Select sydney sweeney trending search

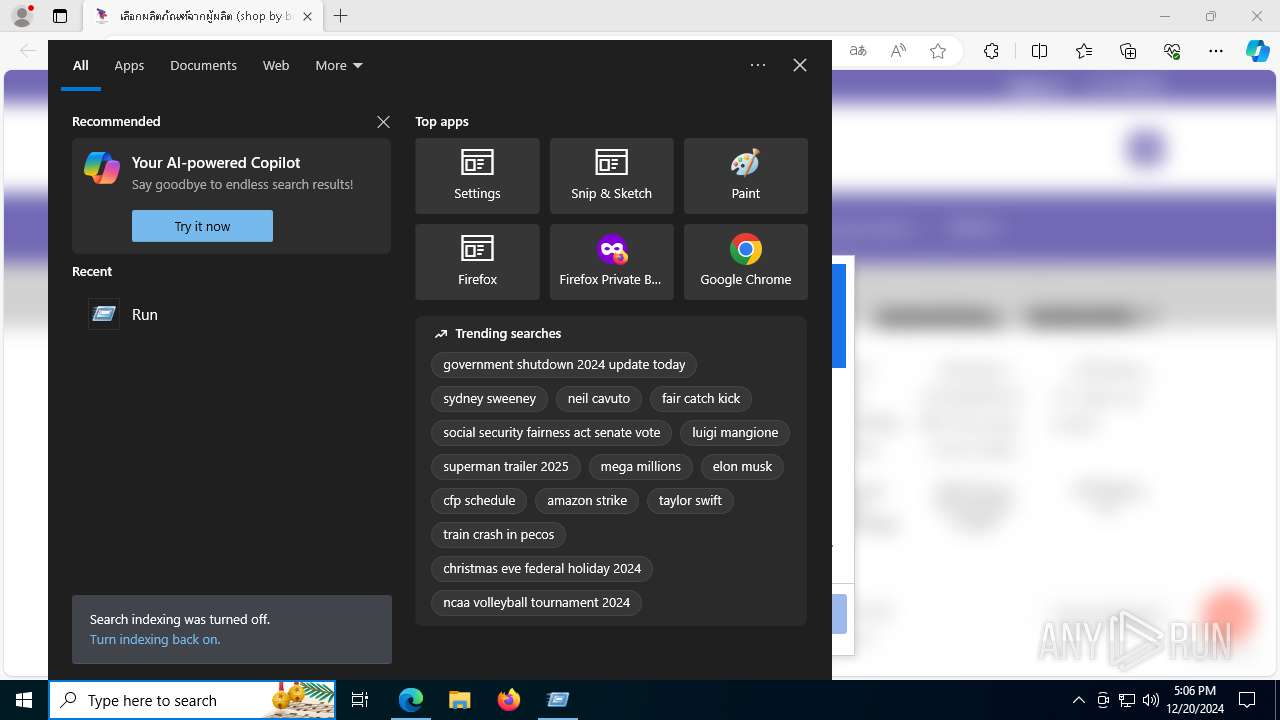489,399
